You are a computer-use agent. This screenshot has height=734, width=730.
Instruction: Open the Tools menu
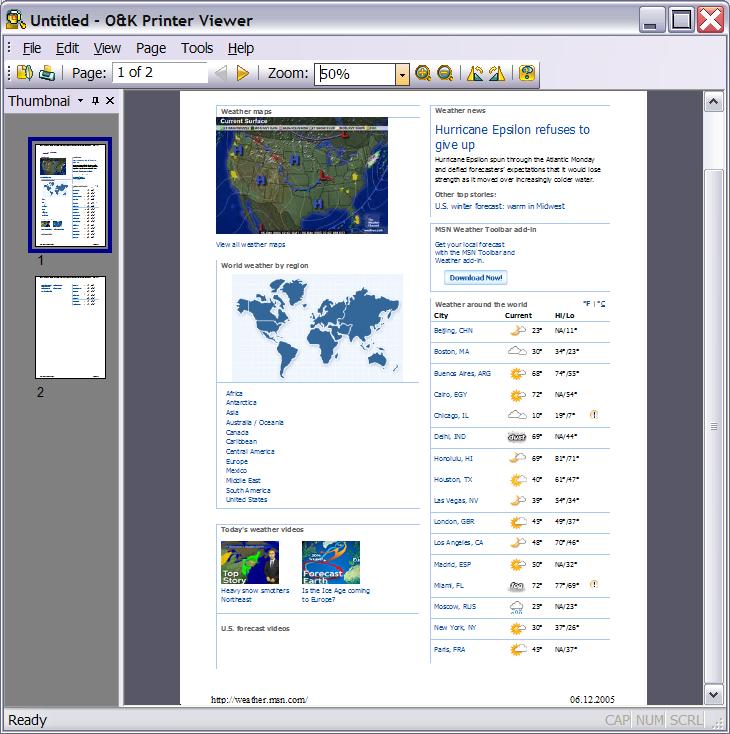coord(197,48)
